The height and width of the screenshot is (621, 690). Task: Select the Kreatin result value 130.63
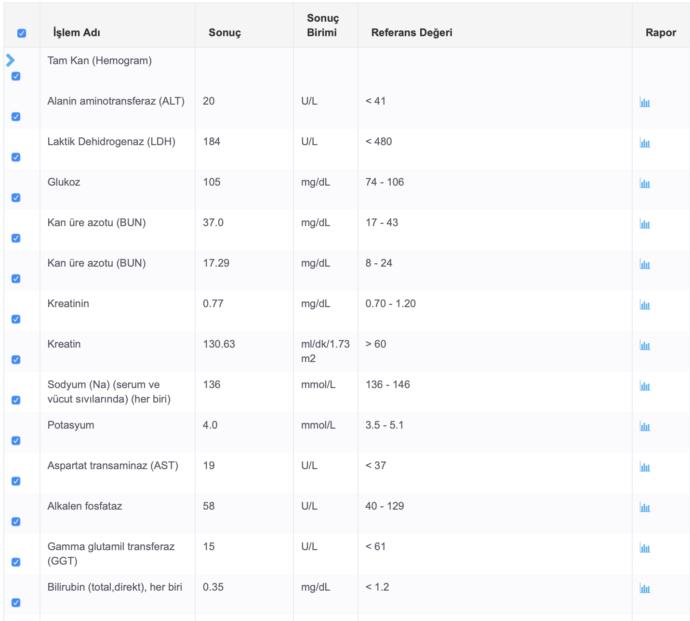219,344
